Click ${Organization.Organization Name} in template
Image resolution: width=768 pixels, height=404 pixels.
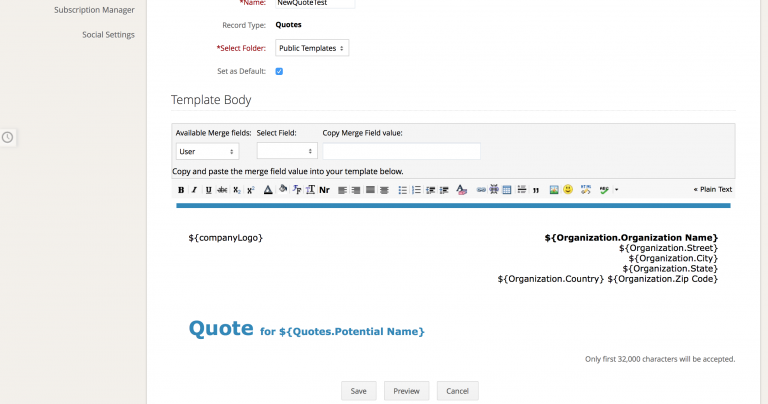pyautogui.click(x=631, y=238)
